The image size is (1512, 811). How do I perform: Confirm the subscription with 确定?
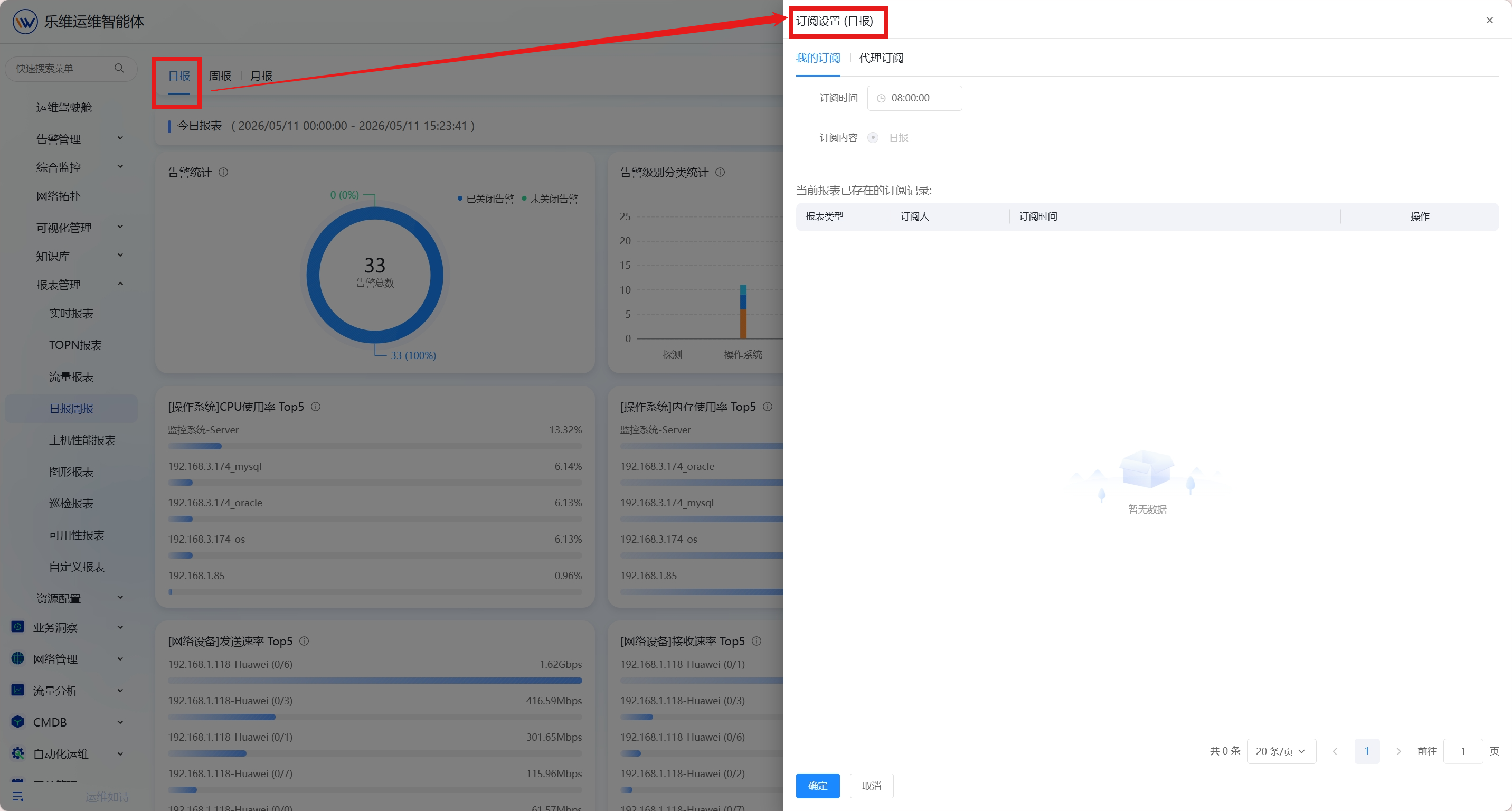click(x=818, y=786)
